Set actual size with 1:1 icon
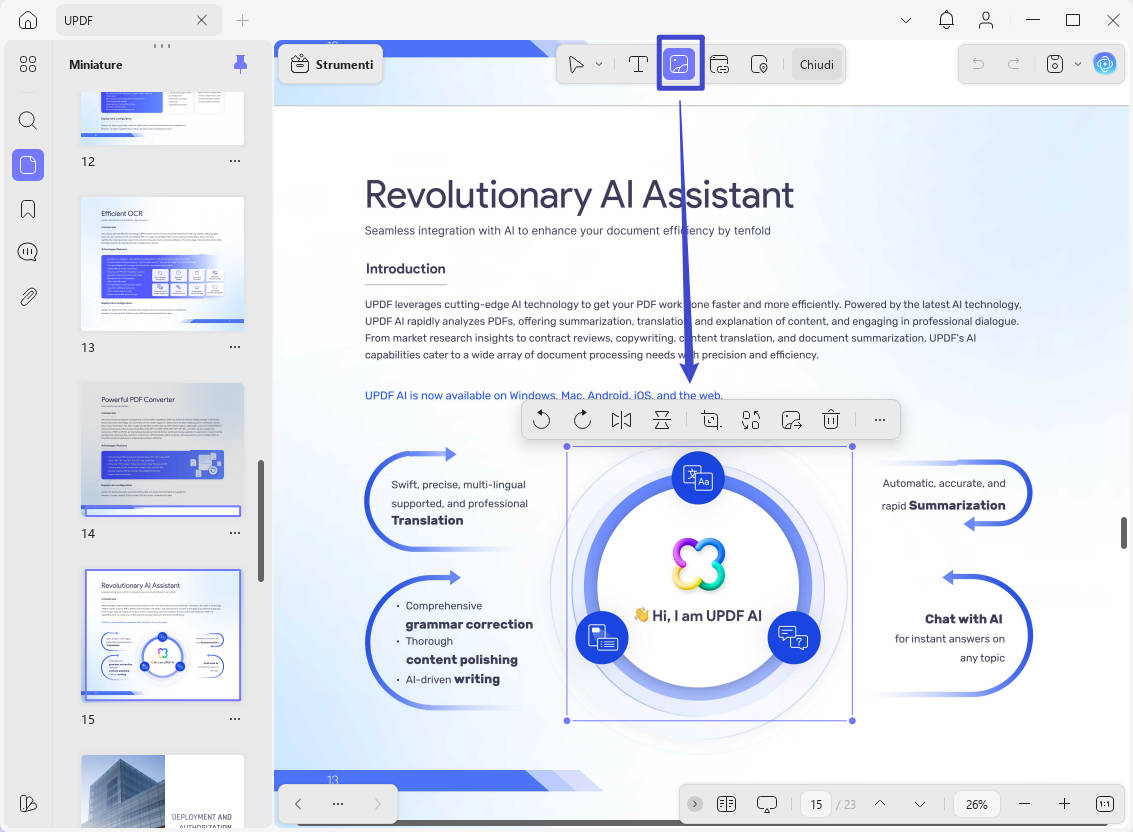The width and height of the screenshot is (1133, 832). tap(1104, 804)
